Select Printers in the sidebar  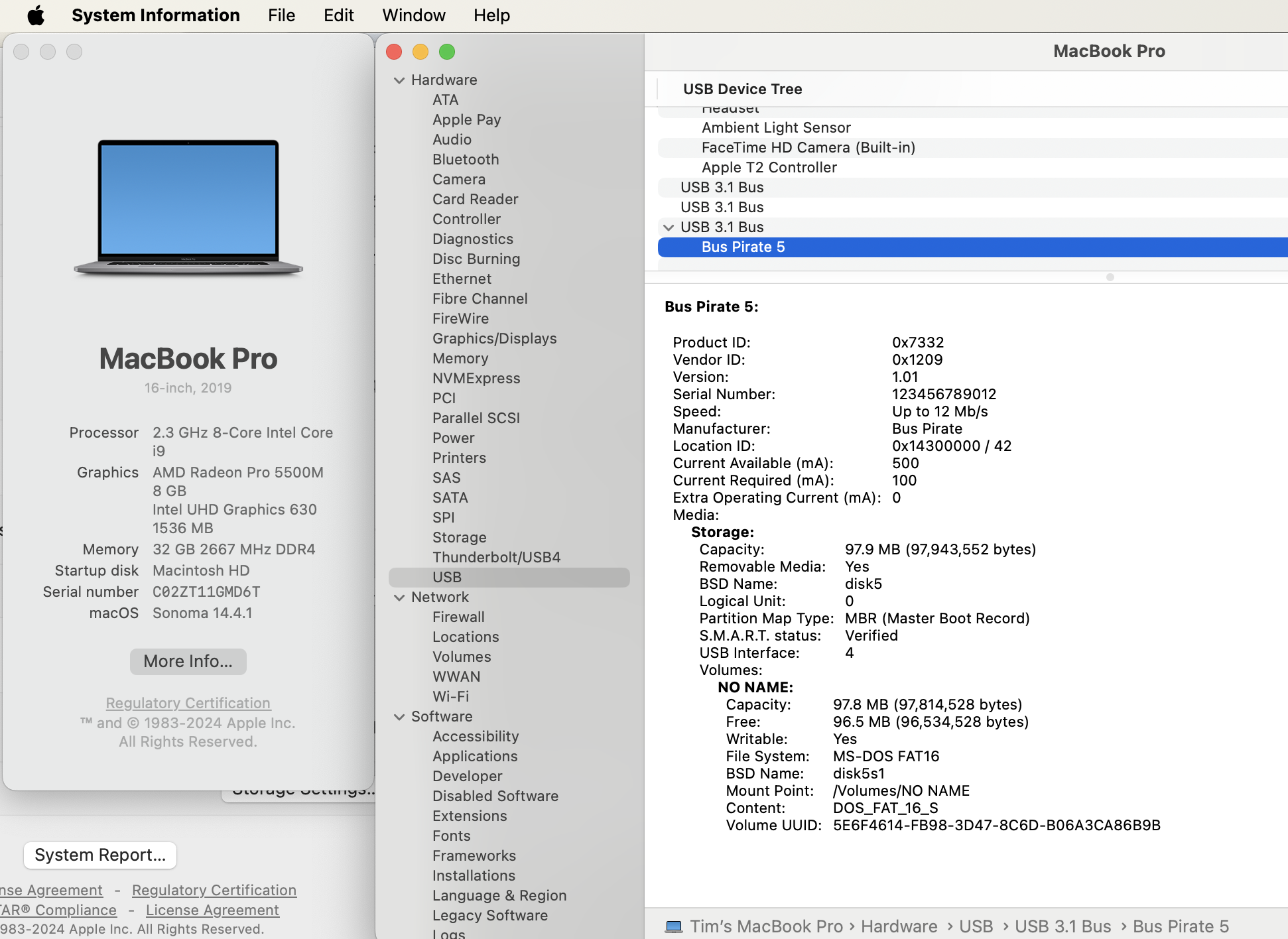click(x=459, y=458)
